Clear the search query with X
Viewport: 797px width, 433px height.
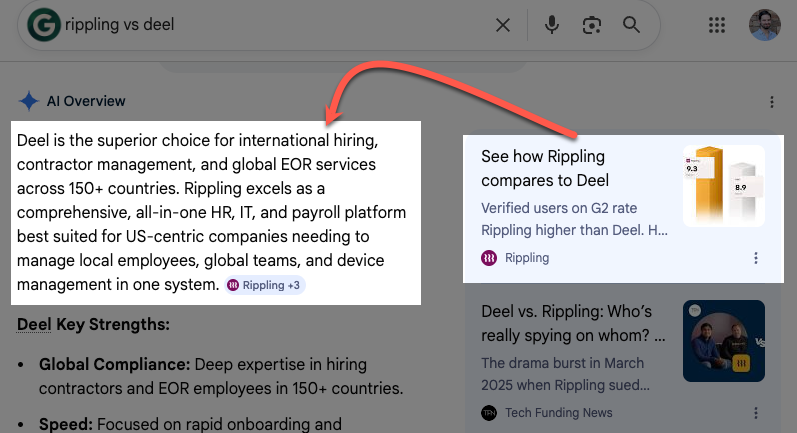point(503,25)
